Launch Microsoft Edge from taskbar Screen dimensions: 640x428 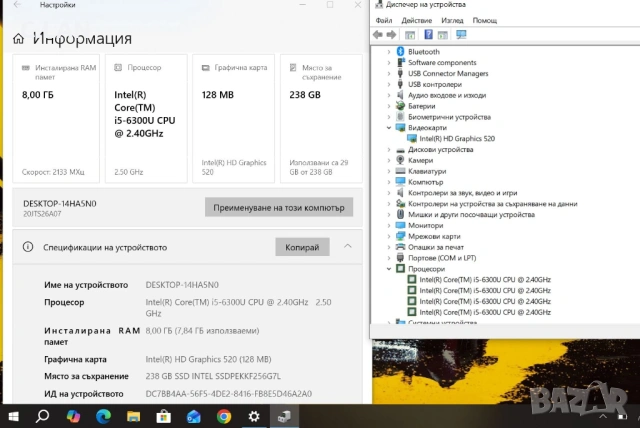[103, 417]
